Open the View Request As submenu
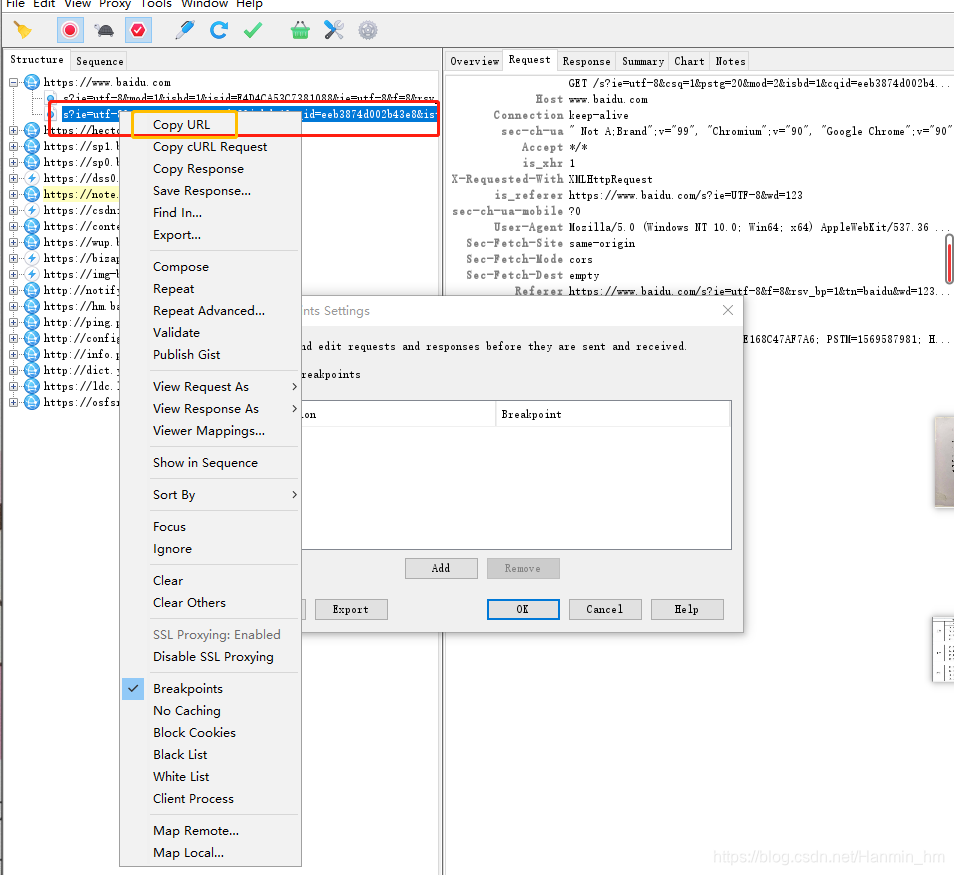This screenshot has height=875, width=954. click(x=210, y=386)
